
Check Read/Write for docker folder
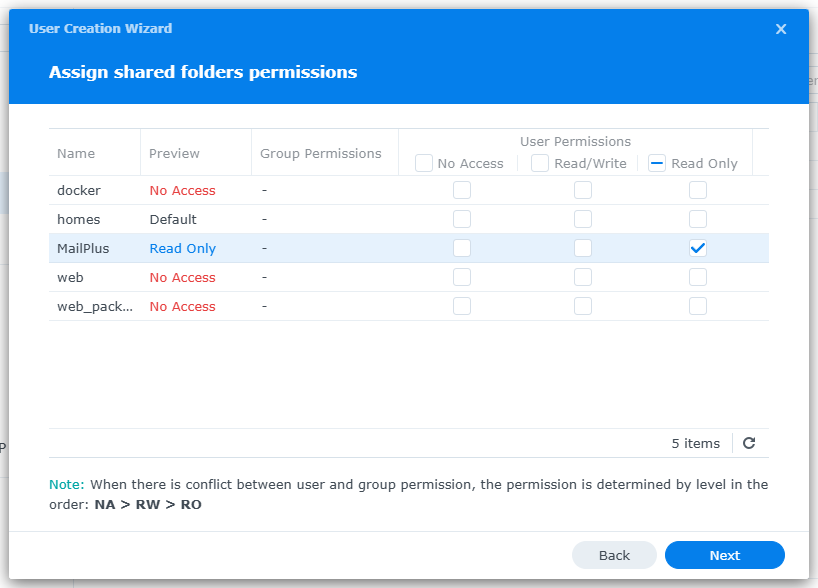click(583, 190)
